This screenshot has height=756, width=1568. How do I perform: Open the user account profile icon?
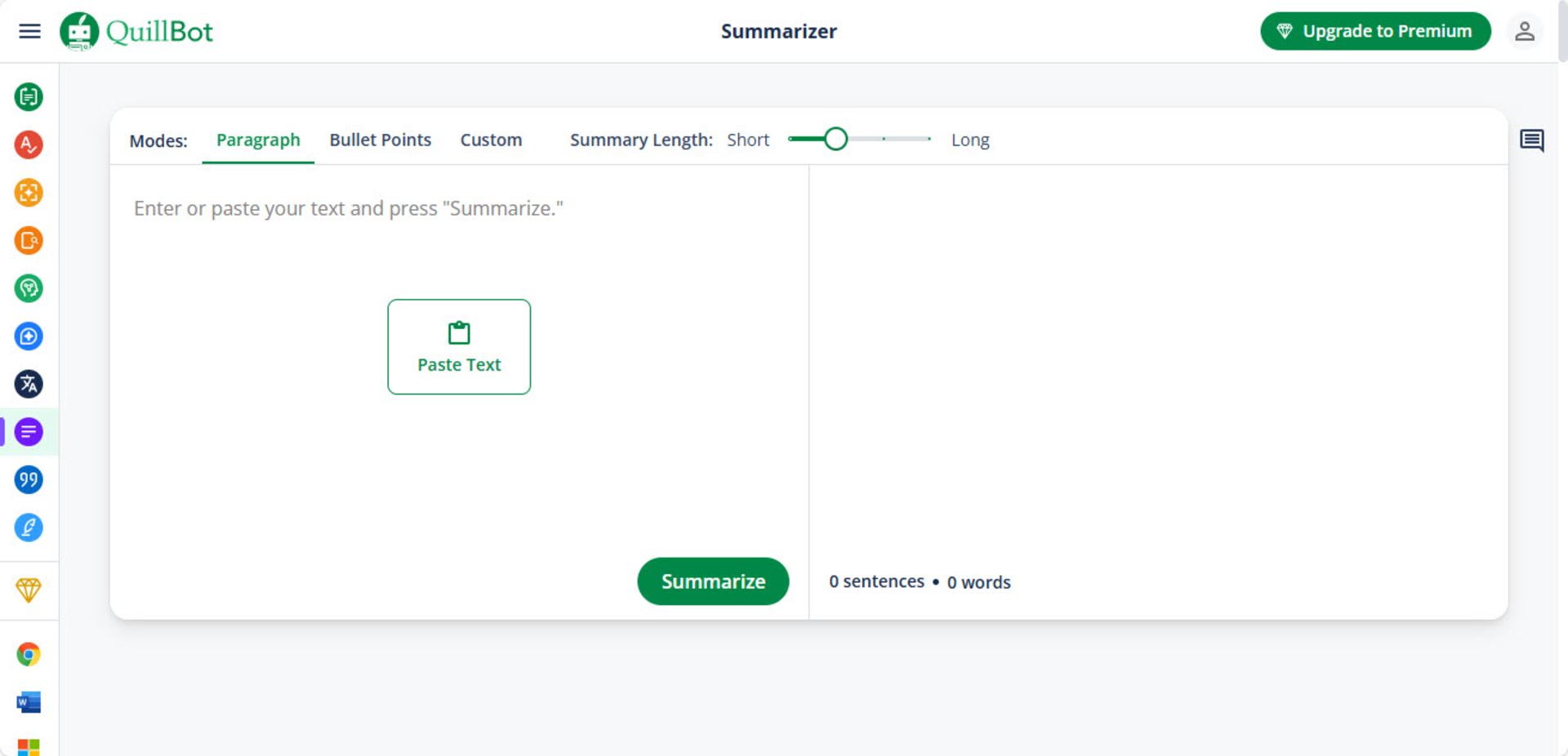tap(1524, 32)
